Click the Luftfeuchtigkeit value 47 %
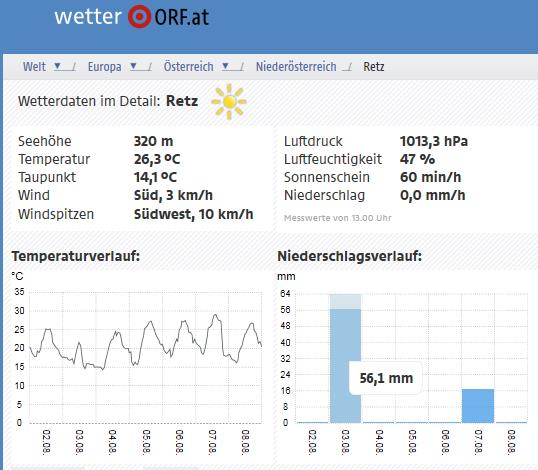The image size is (538, 470). pyautogui.click(x=417, y=159)
